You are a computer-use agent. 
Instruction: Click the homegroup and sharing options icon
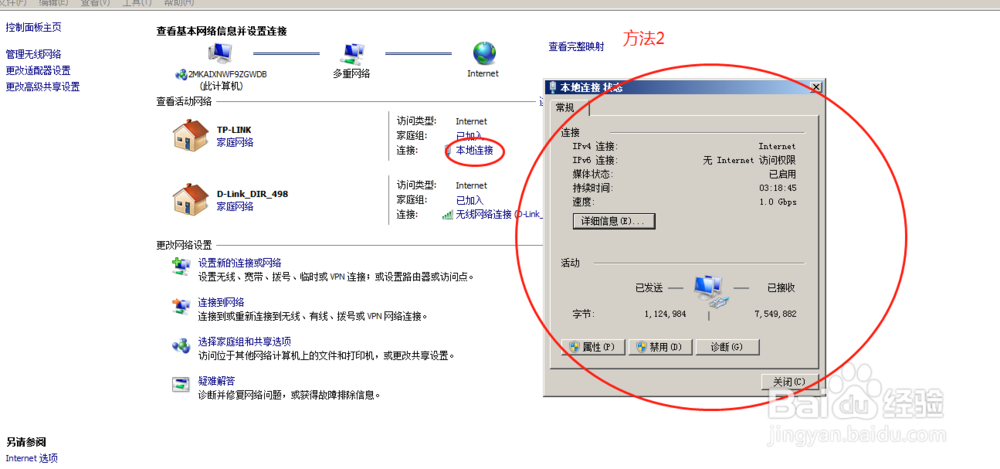pos(181,345)
